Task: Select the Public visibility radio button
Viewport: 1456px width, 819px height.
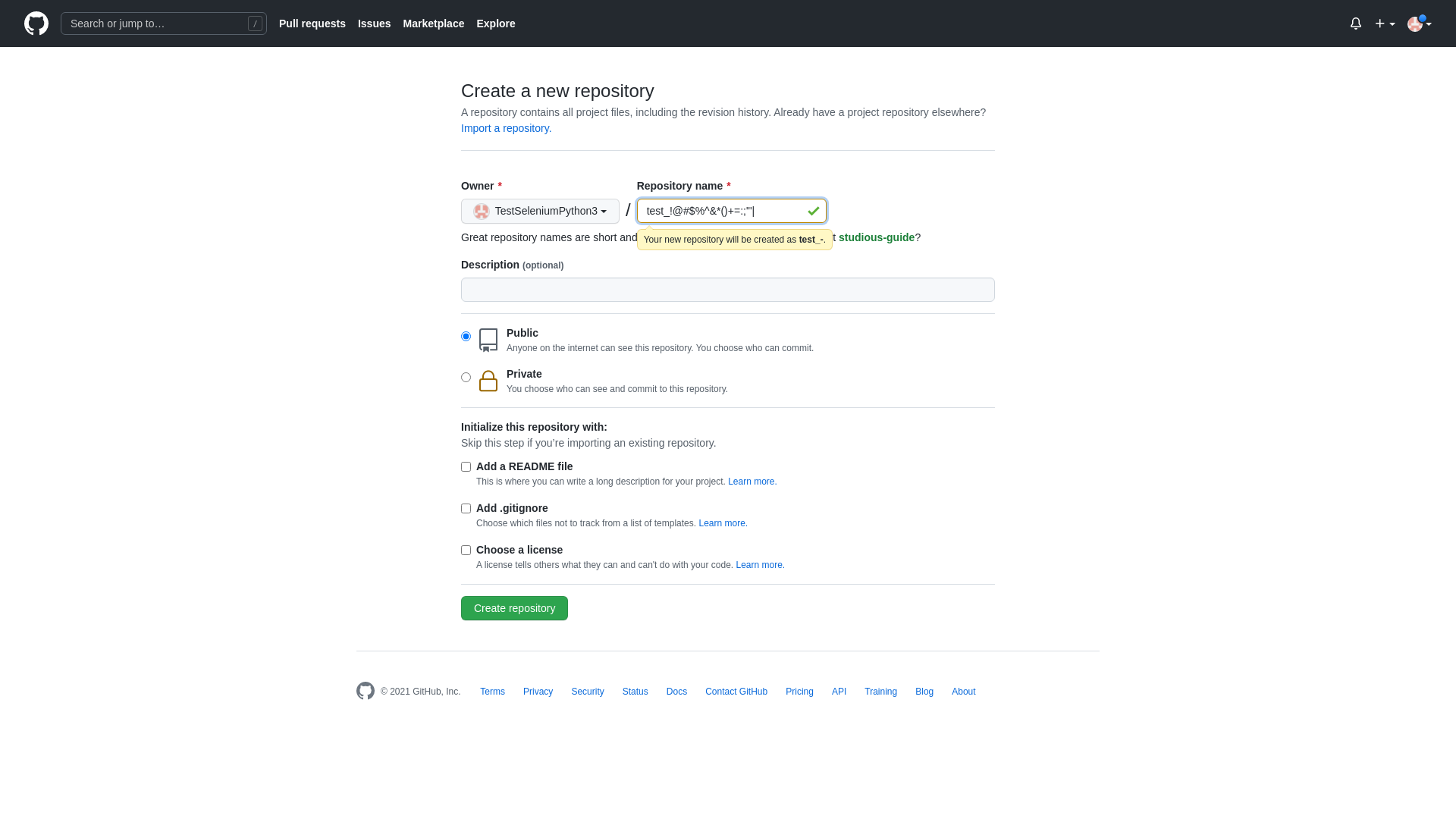Action: click(x=466, y=337)
